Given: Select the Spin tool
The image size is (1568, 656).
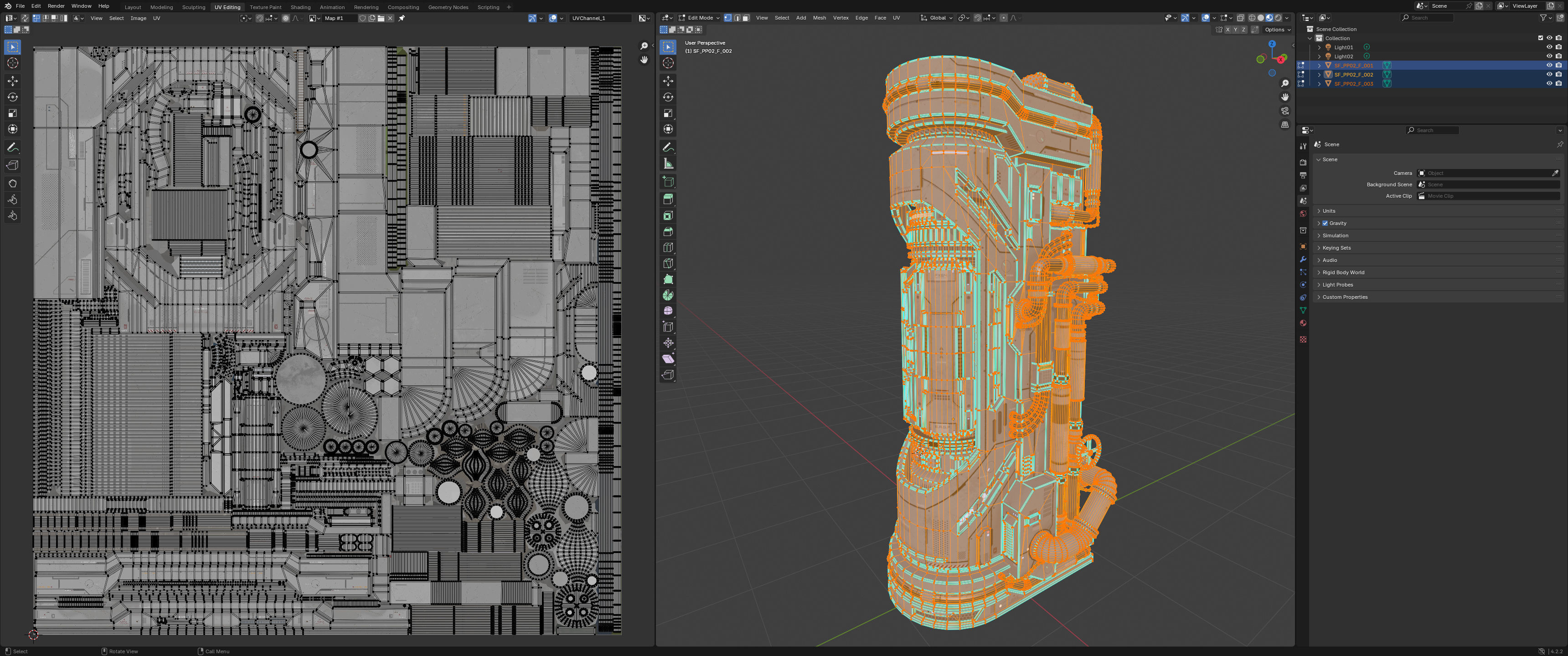Looking at the screenshot, I should click(668, 295).
